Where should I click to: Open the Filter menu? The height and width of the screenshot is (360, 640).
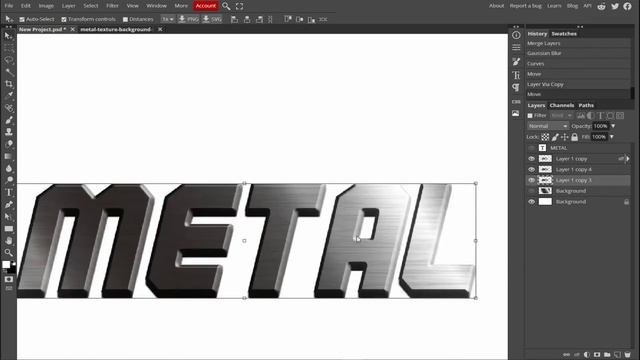[x=112, y=6]
